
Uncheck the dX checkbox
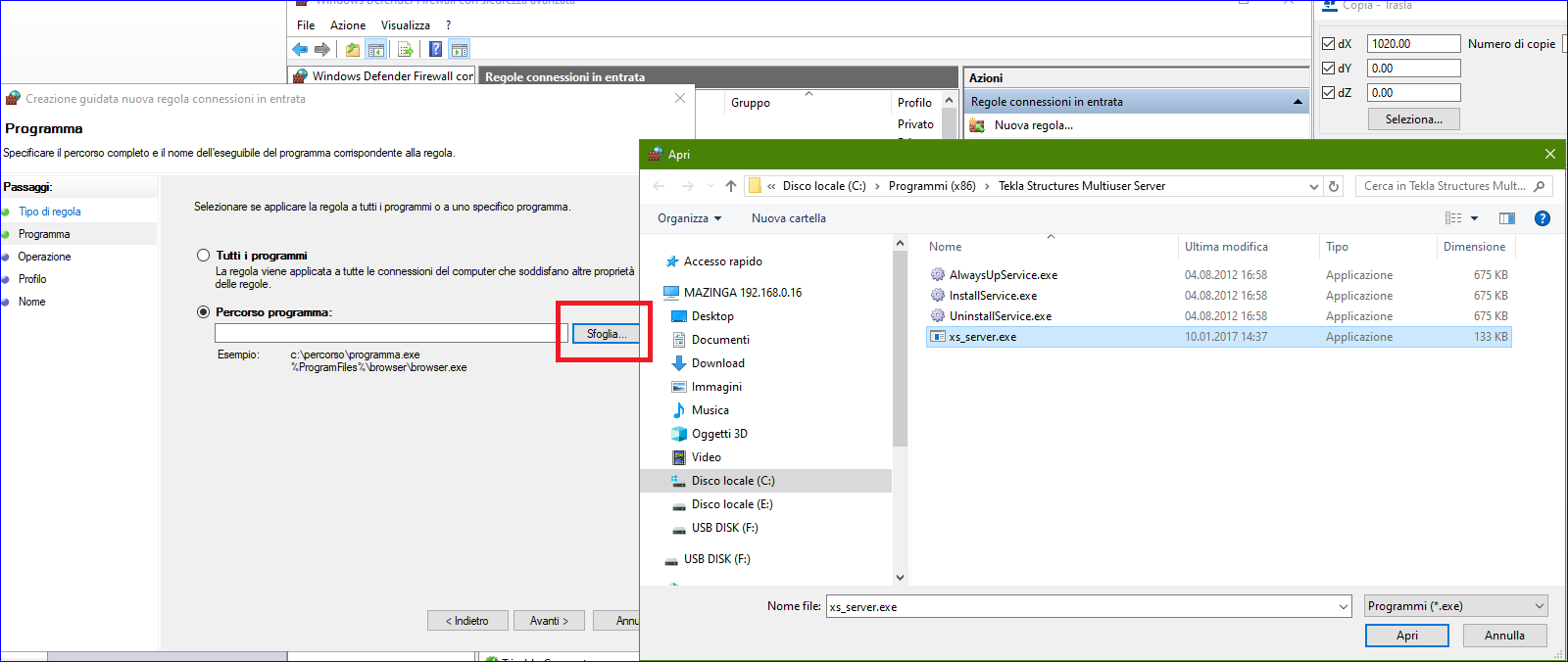point(1329,44)
